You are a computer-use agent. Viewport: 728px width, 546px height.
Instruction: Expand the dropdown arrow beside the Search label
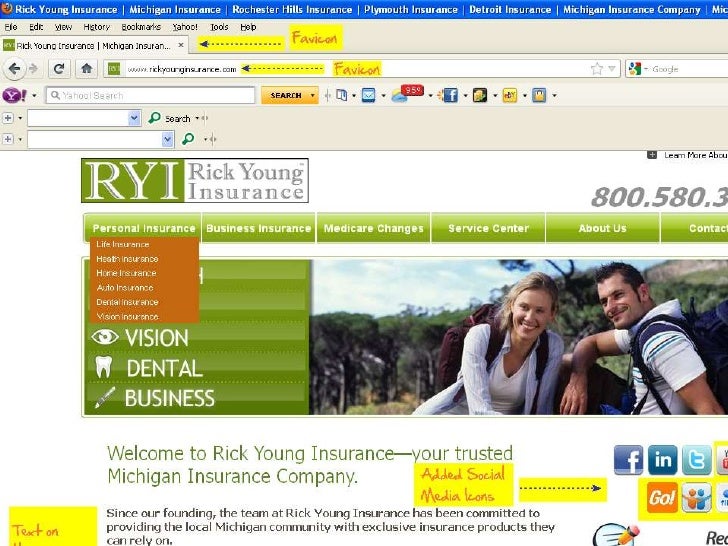pos(197,118)
